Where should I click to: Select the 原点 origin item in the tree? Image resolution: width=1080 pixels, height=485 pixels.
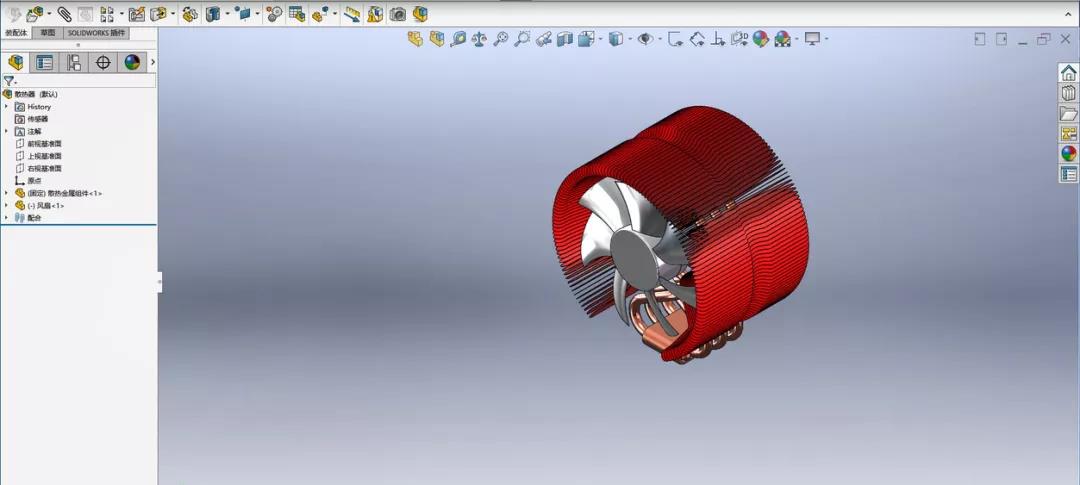34,180
